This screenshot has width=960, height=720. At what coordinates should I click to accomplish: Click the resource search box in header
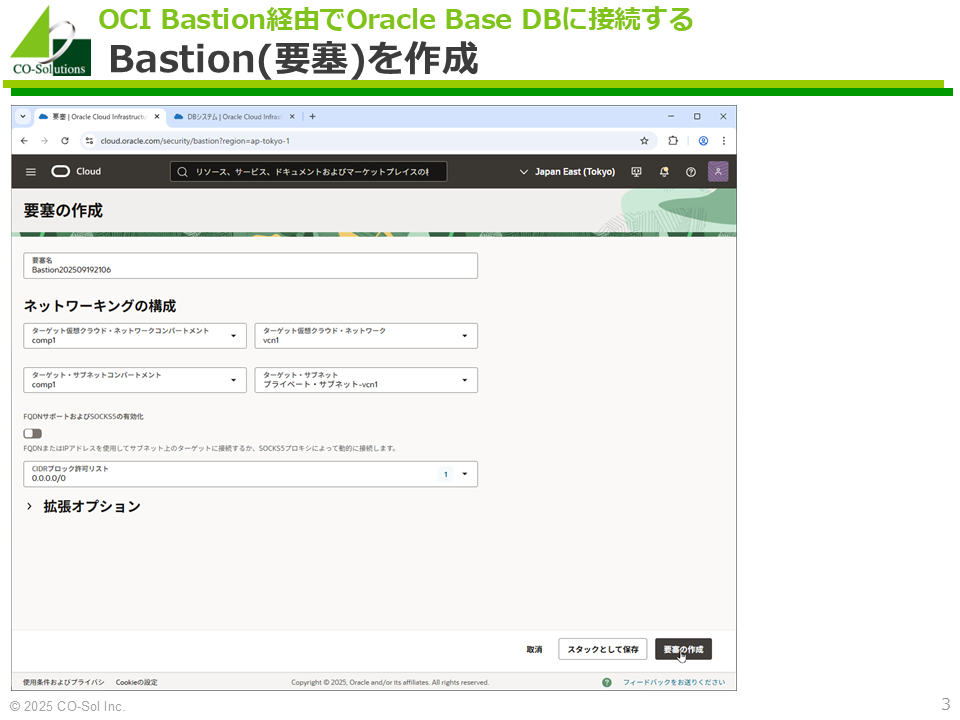308,172
